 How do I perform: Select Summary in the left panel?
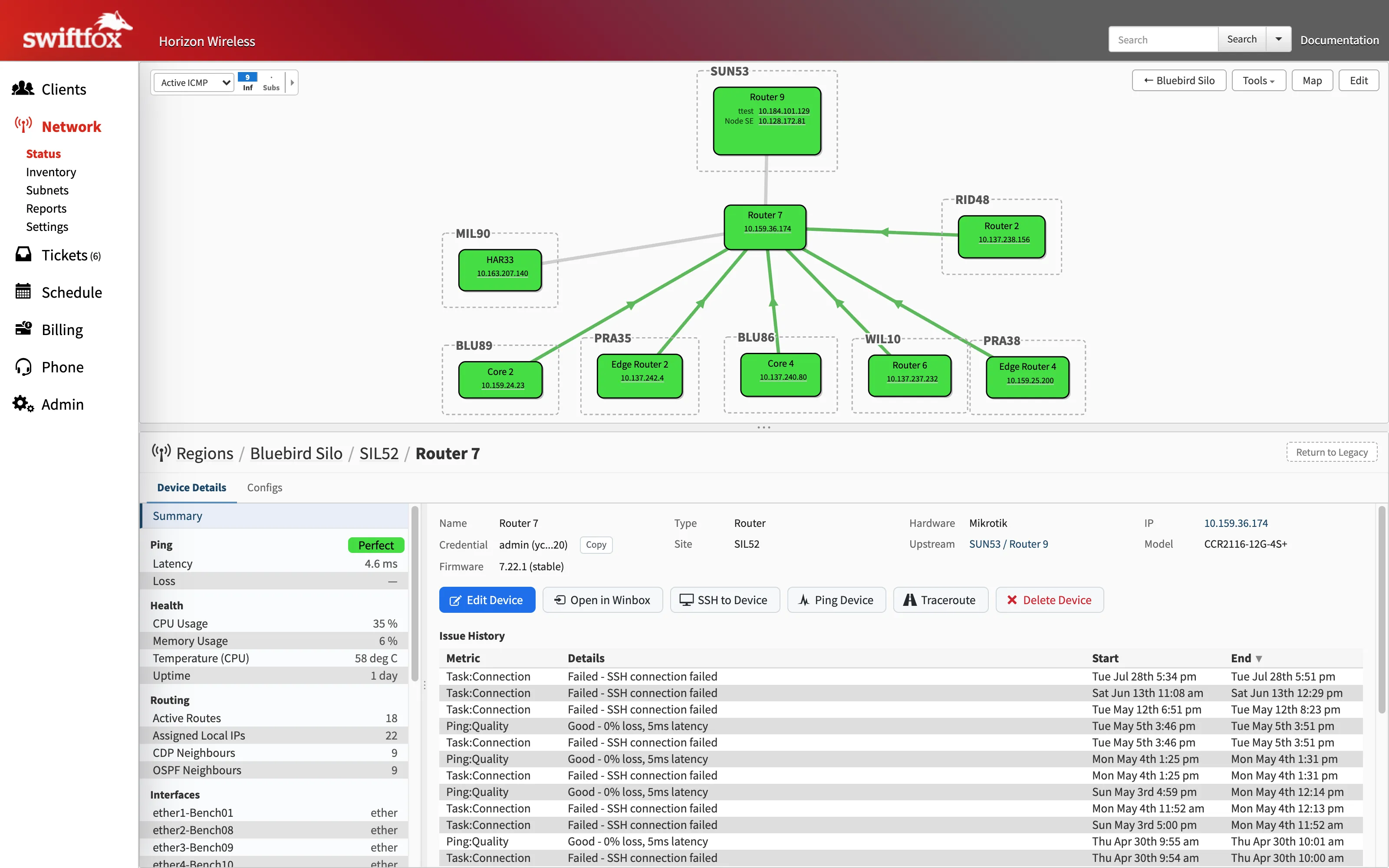click(274, 516)
